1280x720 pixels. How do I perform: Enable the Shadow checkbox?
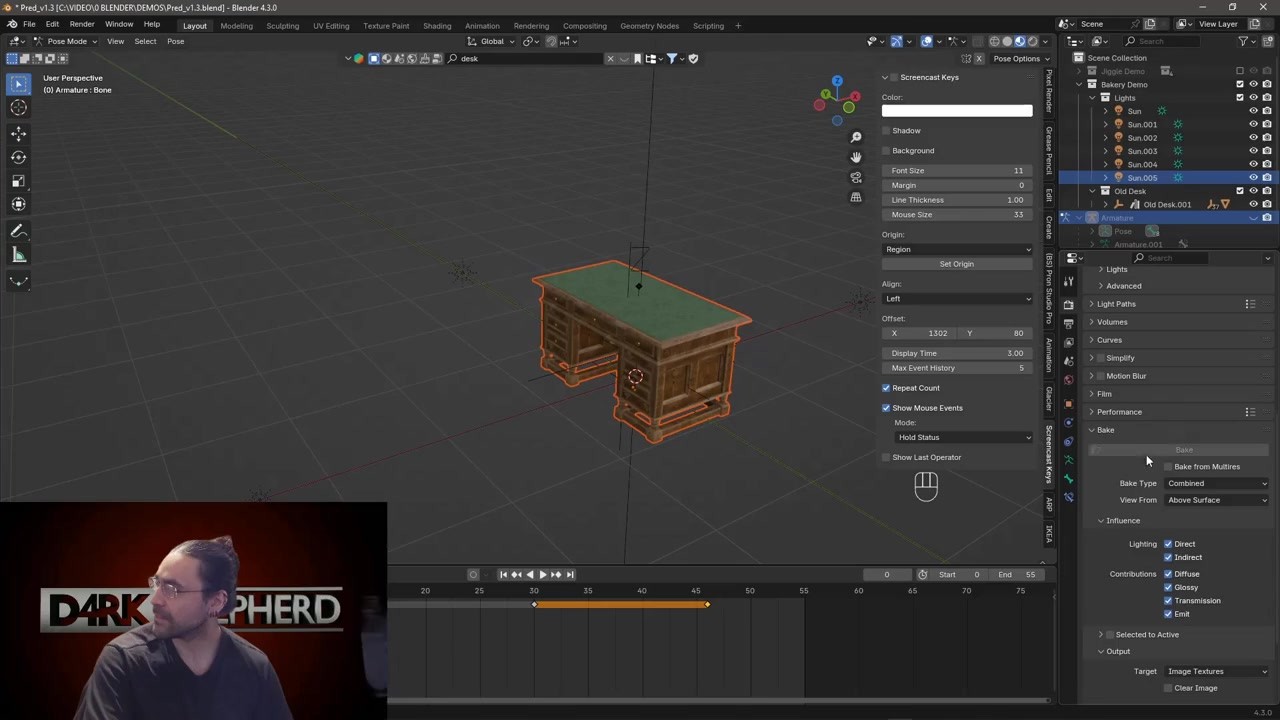(886, 131)
